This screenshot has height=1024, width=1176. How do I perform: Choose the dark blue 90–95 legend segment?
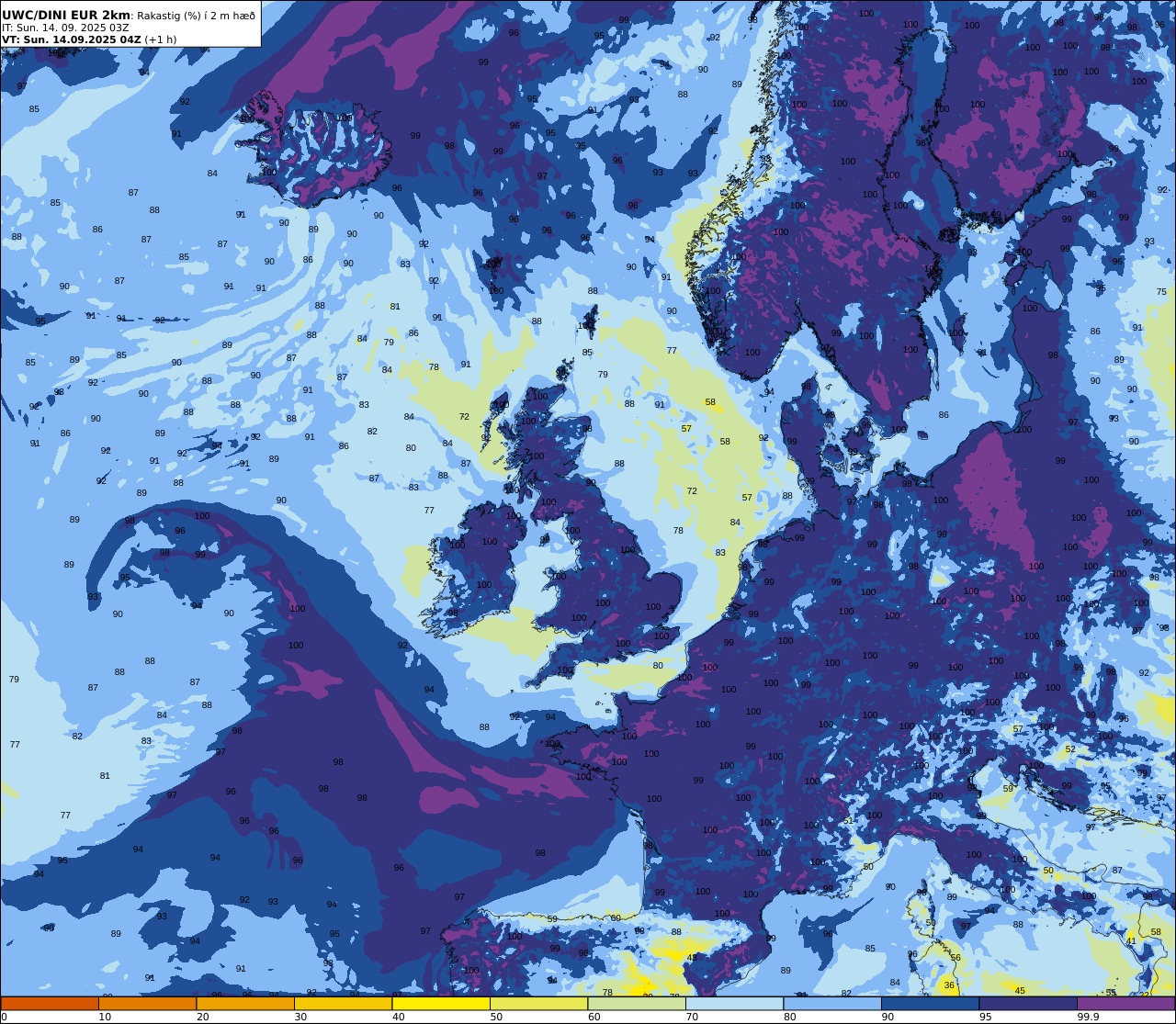[930, 1004]
